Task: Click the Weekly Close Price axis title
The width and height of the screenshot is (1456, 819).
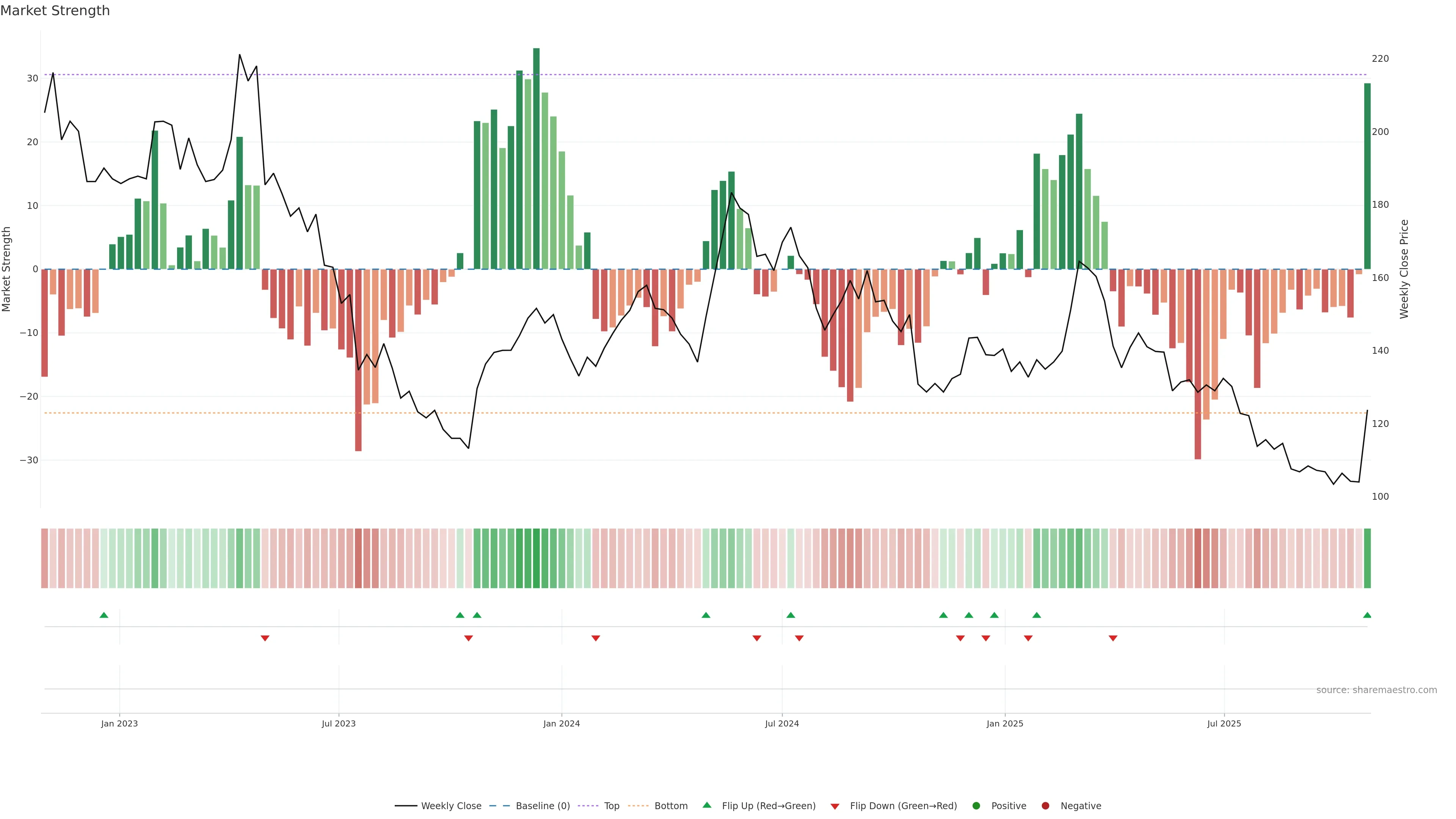Action: (x=1404, y=269)
